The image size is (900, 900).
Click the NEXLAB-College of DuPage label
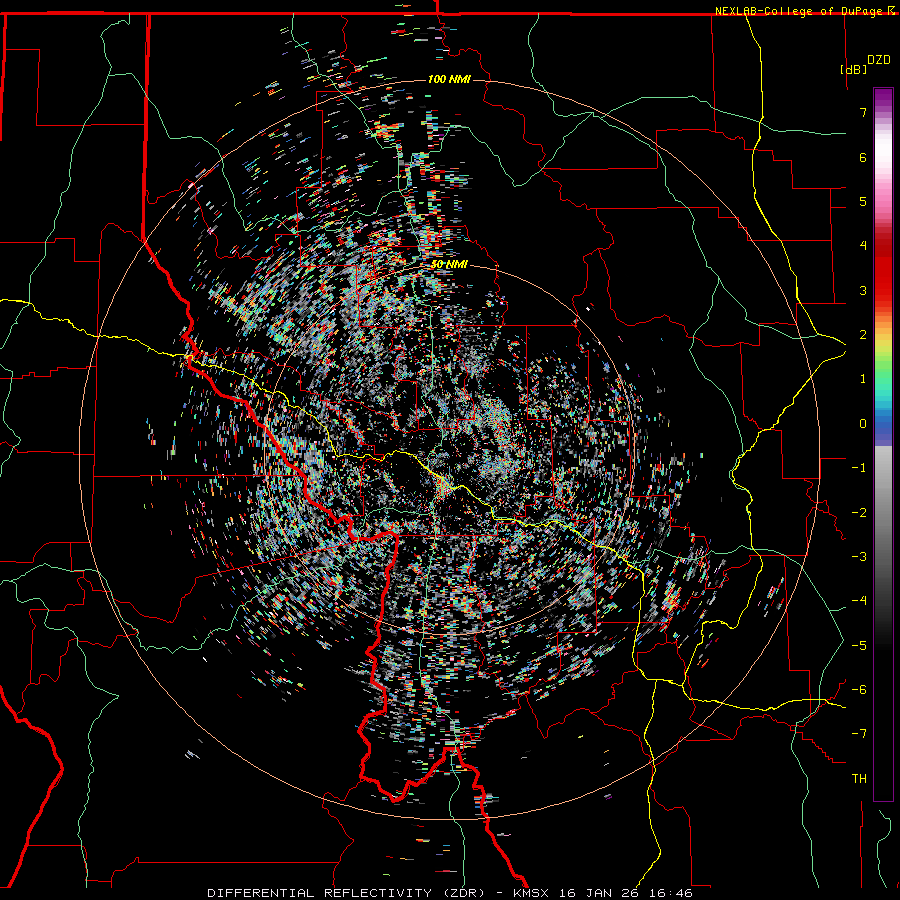click(798, 11)
